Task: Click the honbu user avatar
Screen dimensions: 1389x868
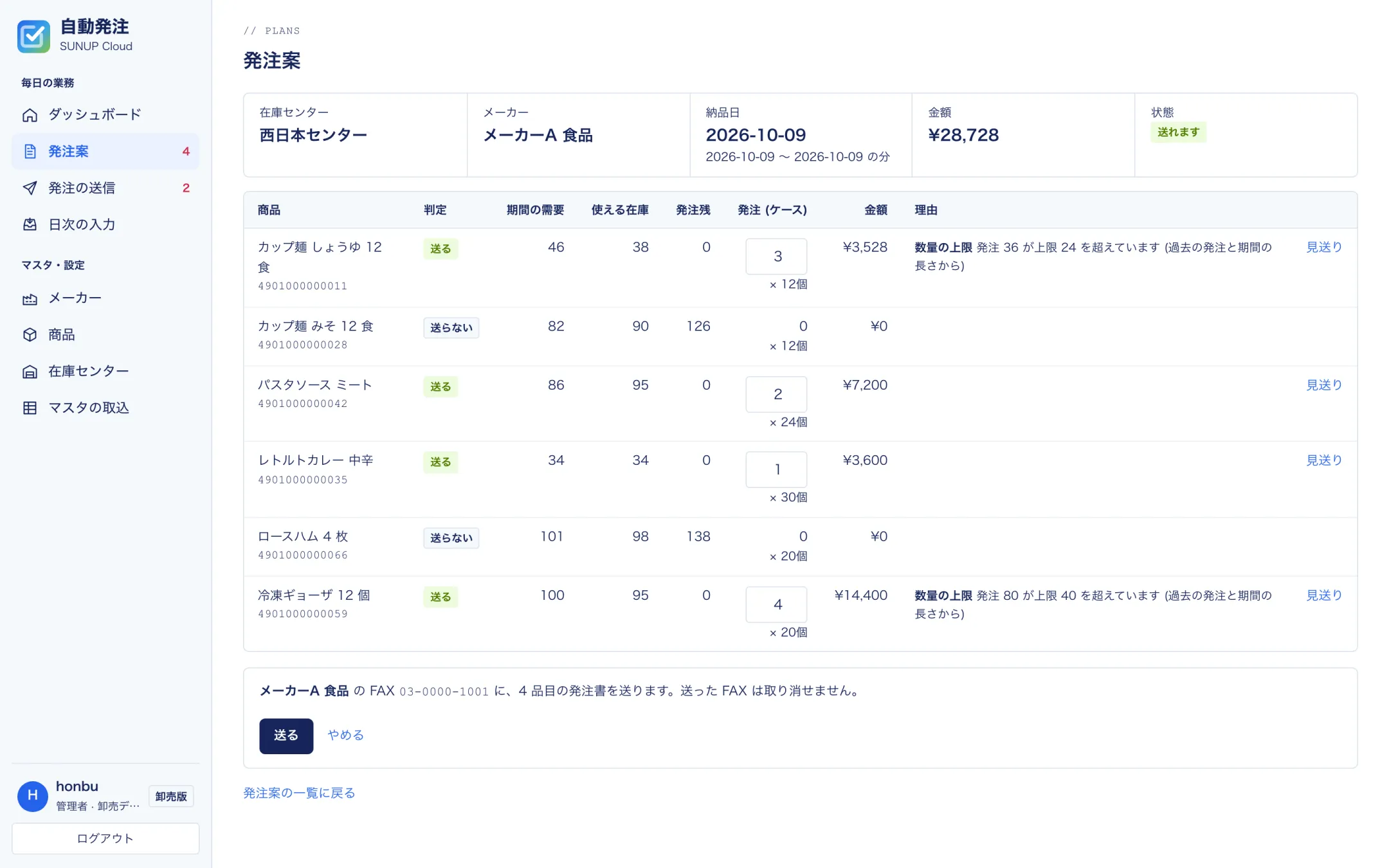Action: point(33,796)
